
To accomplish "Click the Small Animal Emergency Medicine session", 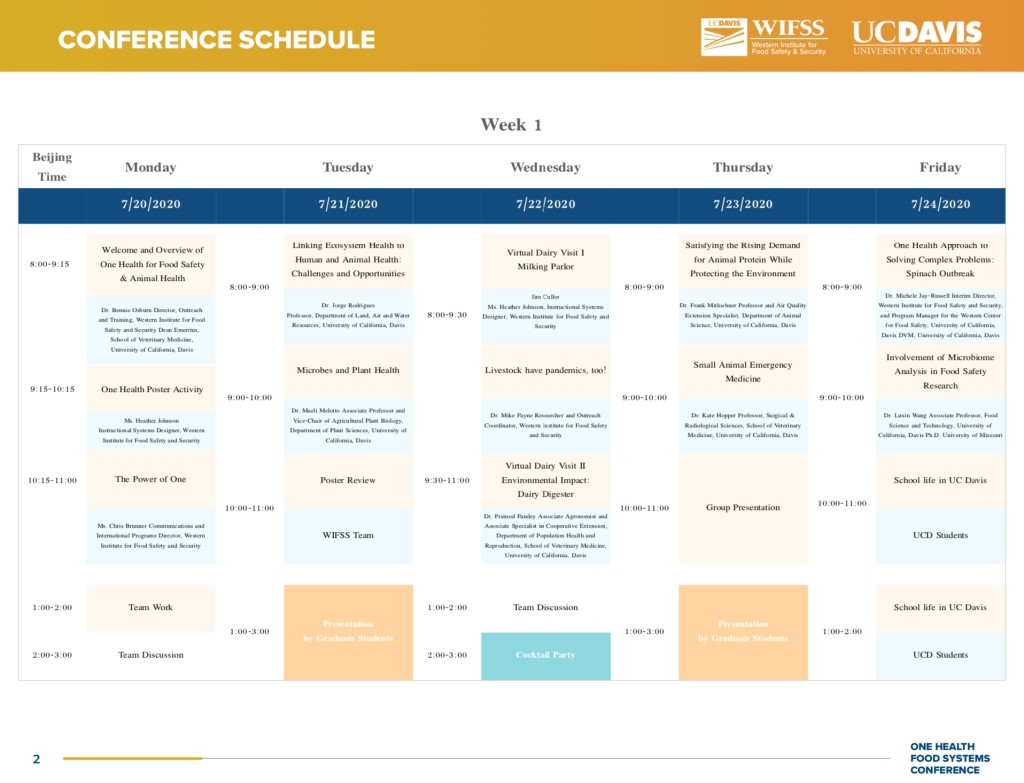I will (x=743, y=372).
